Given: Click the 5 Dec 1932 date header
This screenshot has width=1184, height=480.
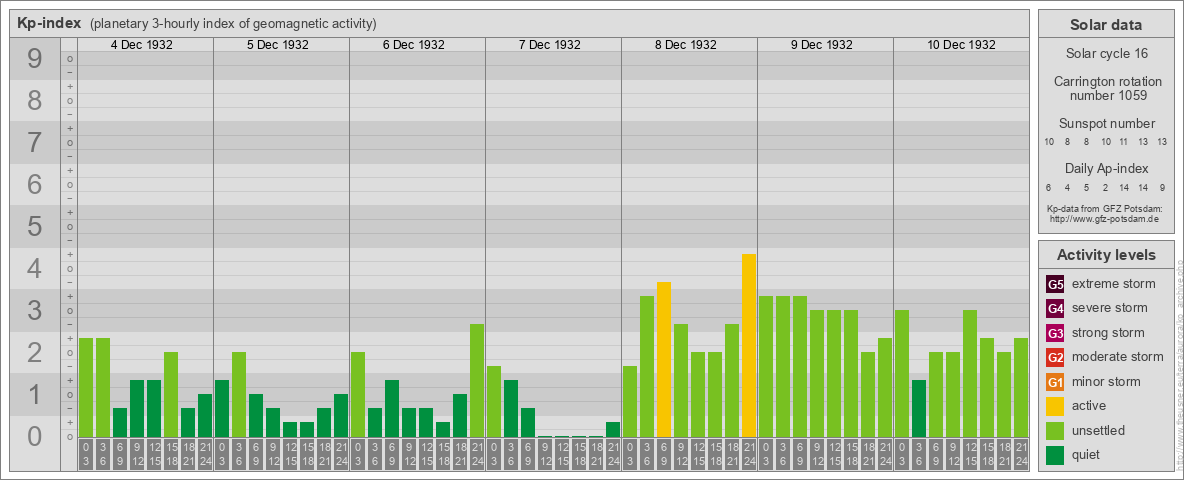Looking at the screenshot, I should [277, 45].
